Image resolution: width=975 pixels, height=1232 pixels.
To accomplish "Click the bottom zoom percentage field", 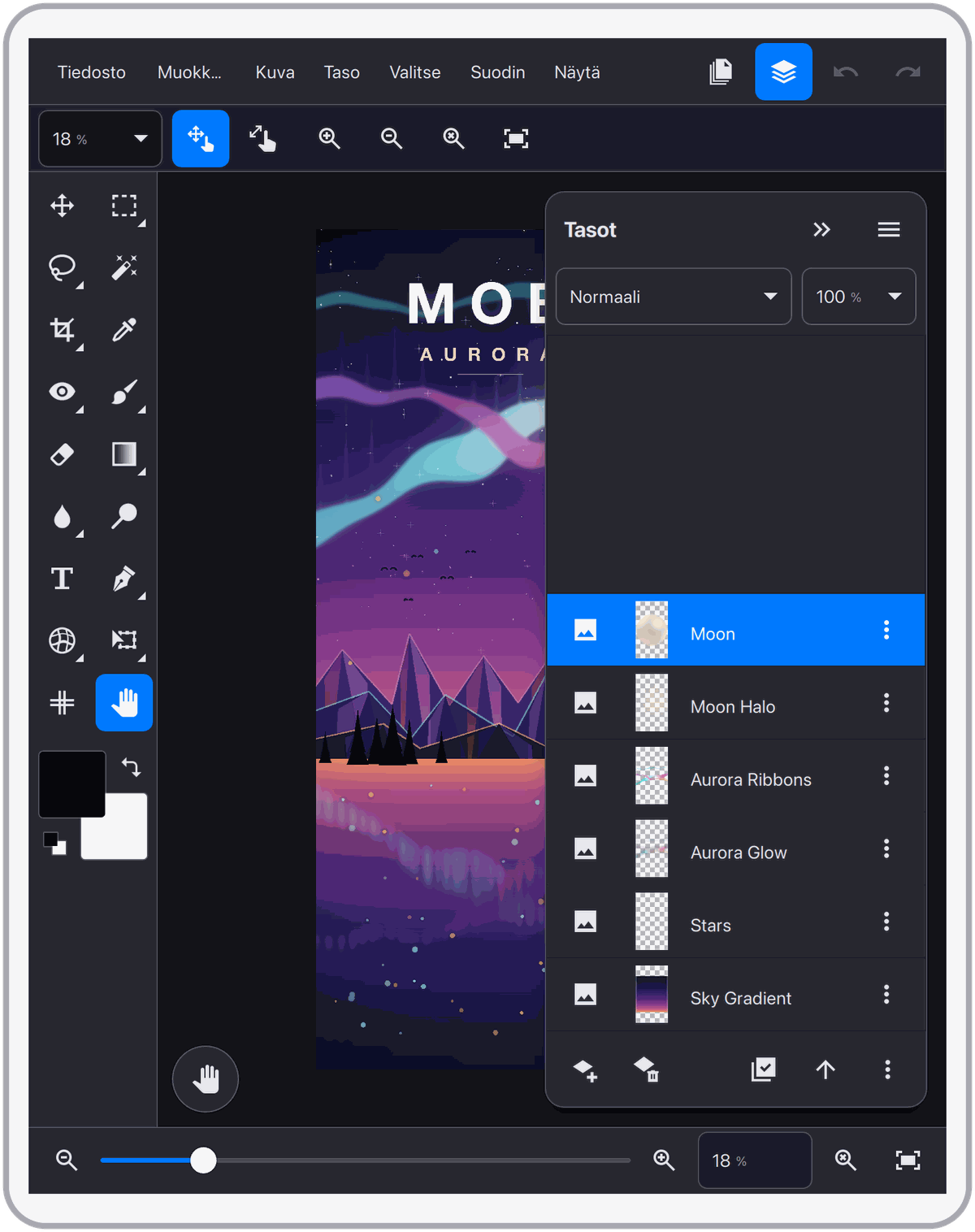I will (755, 1160).
